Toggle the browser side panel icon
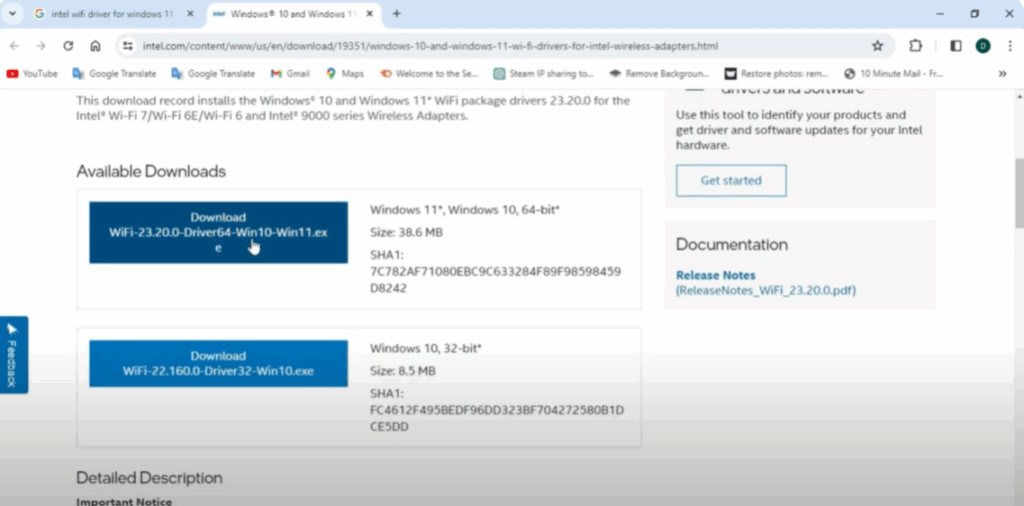The height and width of the screenshot is (506, 1024). (955, 46)
